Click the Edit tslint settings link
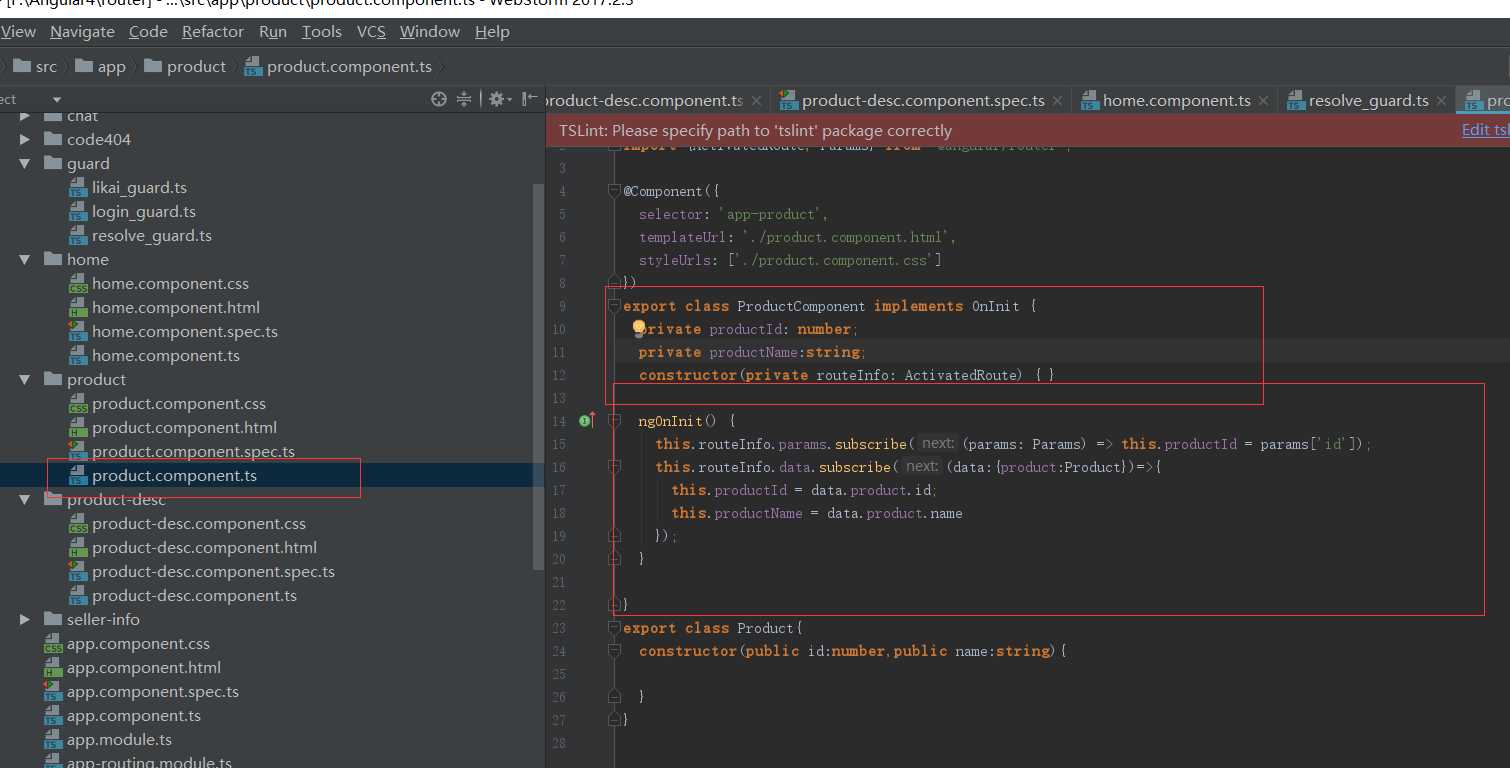The image size is (1510, 768). pos(1486,130)
